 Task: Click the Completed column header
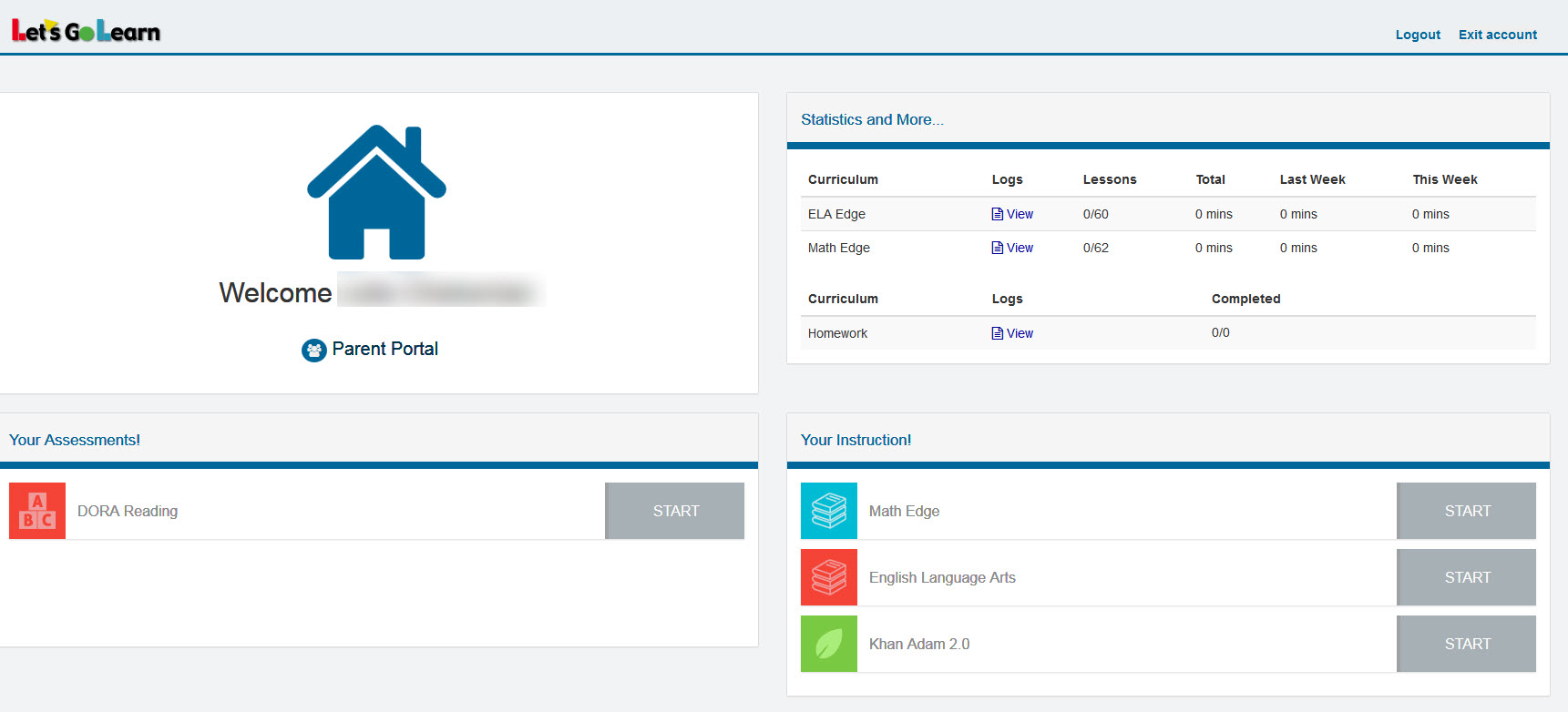click(1245, 299)
